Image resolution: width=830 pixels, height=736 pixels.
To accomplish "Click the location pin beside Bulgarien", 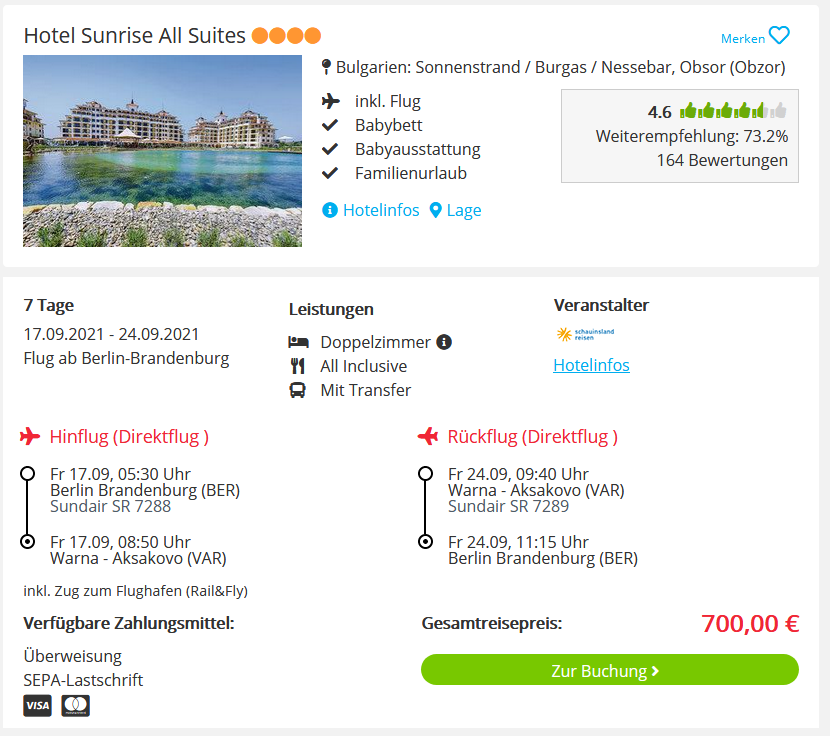I will (327, 67).
